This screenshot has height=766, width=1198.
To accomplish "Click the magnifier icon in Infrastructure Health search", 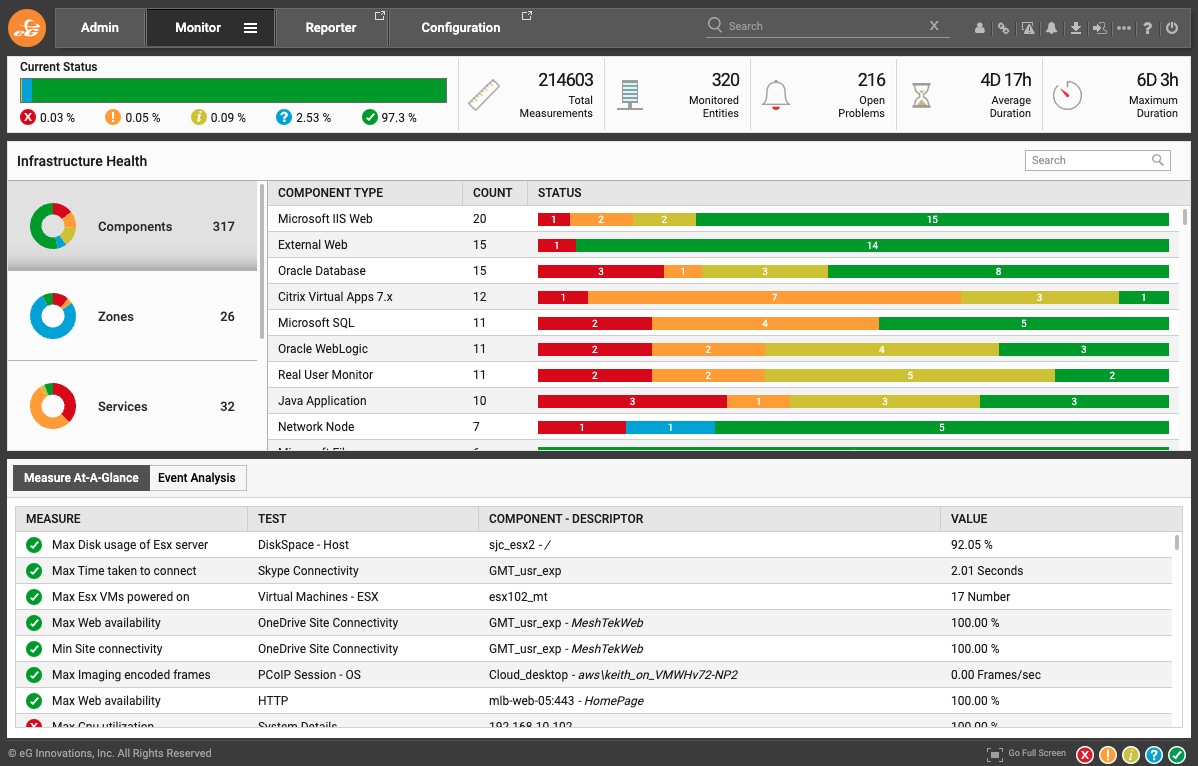I will click(1158, 160).
